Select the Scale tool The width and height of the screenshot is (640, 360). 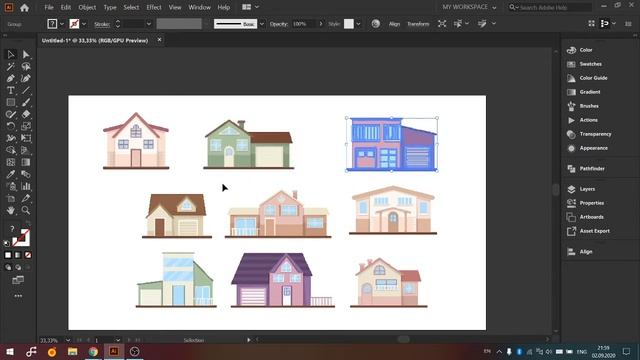(26, 126)
